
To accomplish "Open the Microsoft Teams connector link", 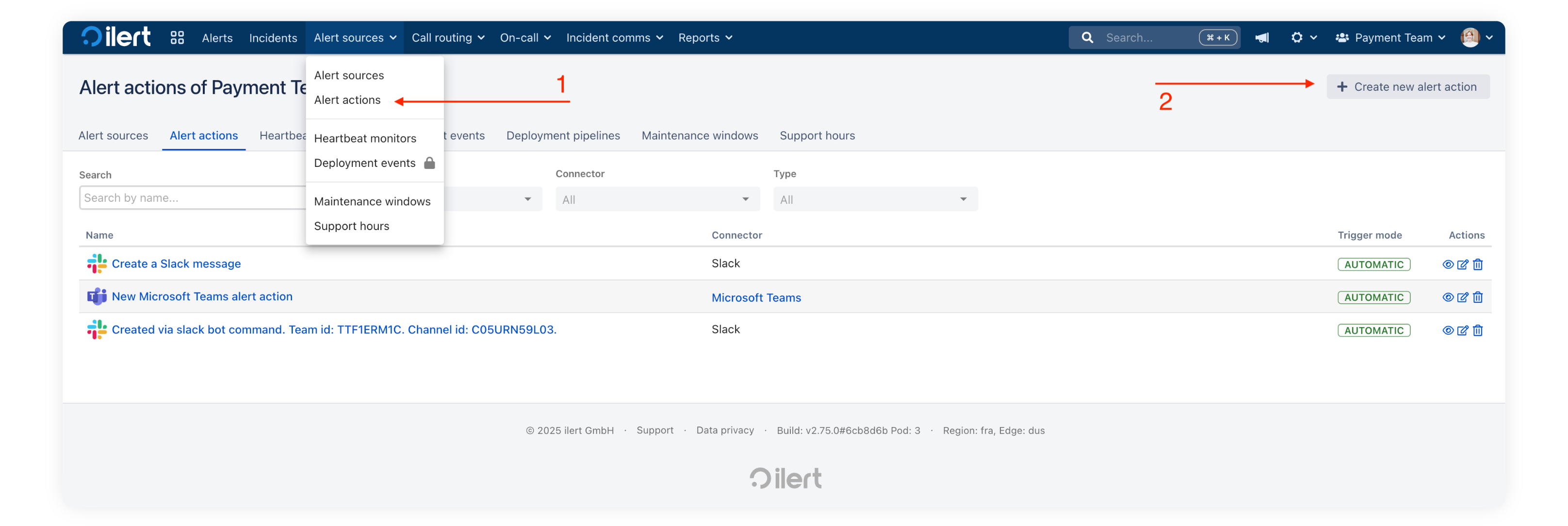I will 756,298.
